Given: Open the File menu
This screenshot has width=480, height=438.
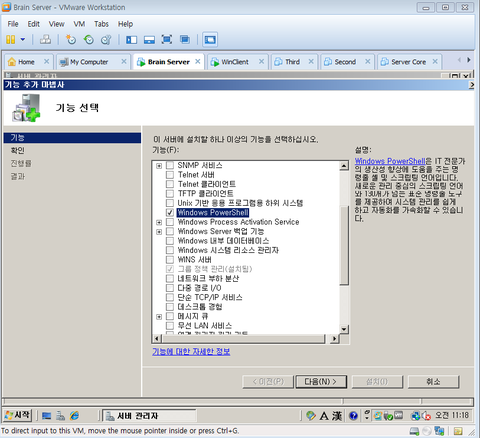Looking at the screenshot, I should coord(13,24).
